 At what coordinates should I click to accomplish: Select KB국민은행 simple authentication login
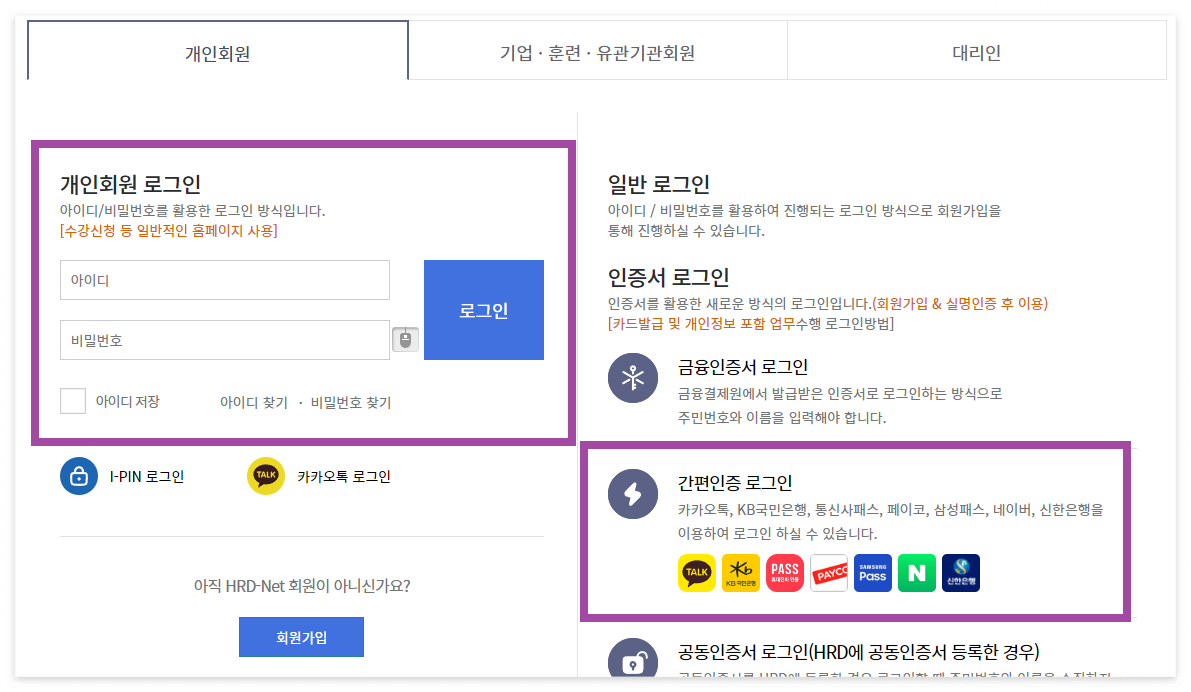coord(741,573)
